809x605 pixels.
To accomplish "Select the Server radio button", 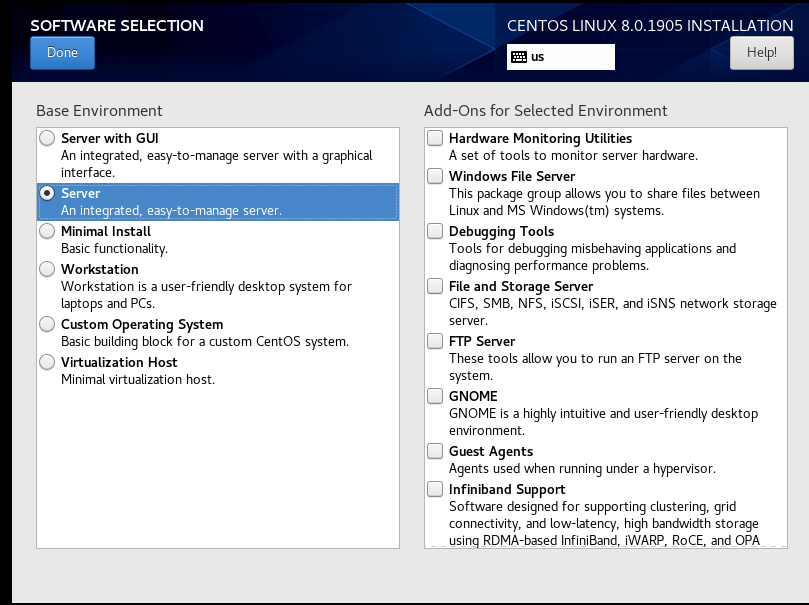I will (x=47, y=193).
